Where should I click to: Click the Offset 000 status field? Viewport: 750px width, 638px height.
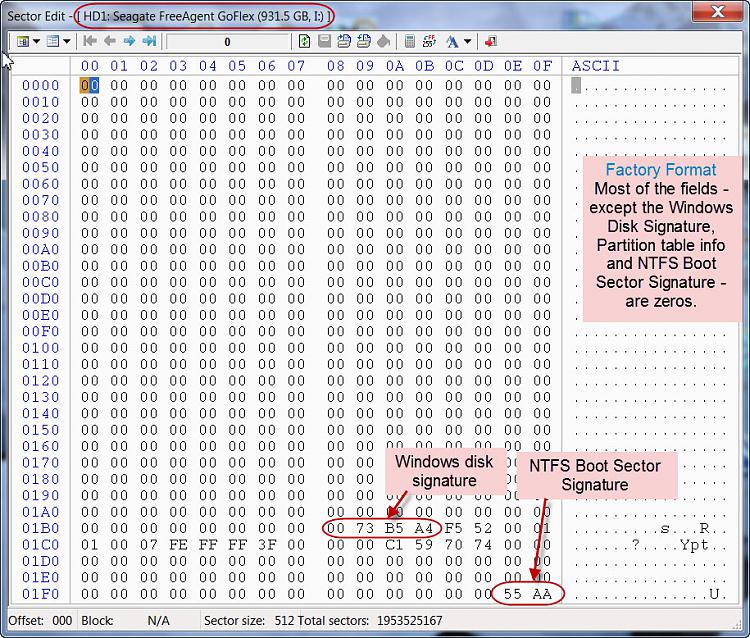click(x=40, y=621)
